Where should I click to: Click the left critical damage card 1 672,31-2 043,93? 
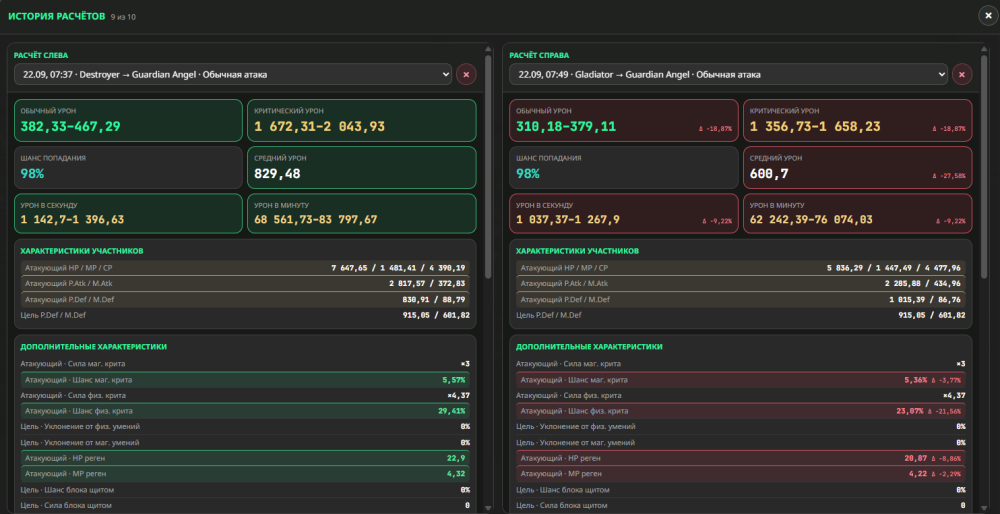(x=362, y=120)
